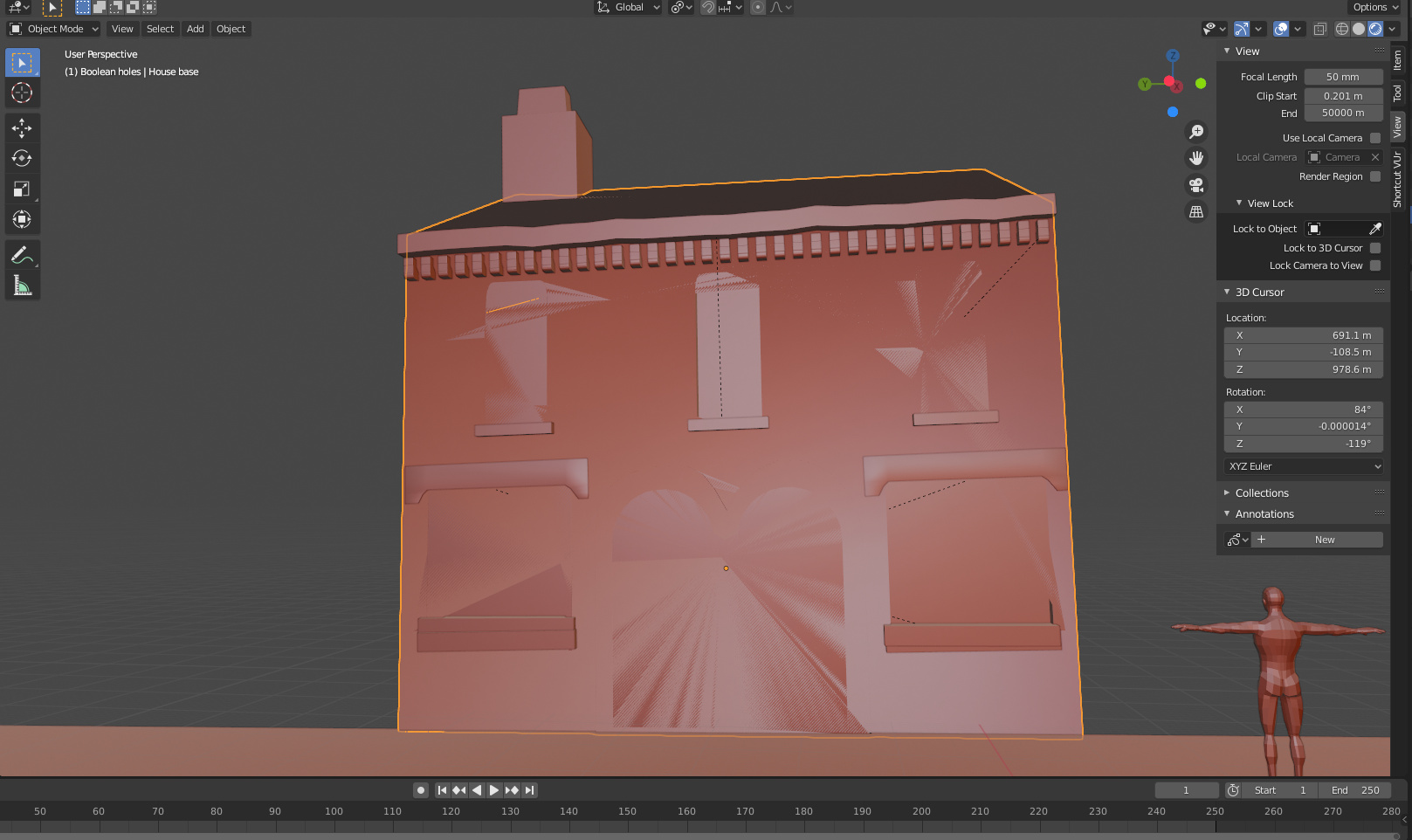Screen dimensions: 1412x840
Task: Toggle auto keying record button
Action: tap(421, 790)
